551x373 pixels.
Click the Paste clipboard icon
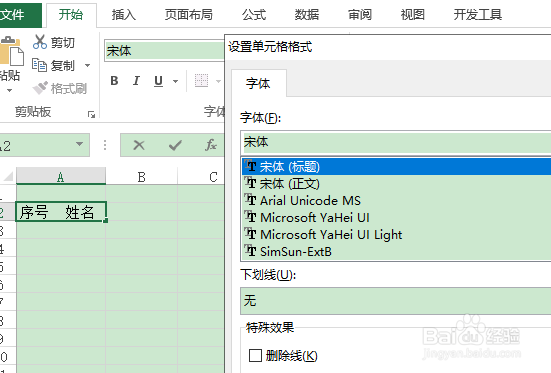click(11, 51)
